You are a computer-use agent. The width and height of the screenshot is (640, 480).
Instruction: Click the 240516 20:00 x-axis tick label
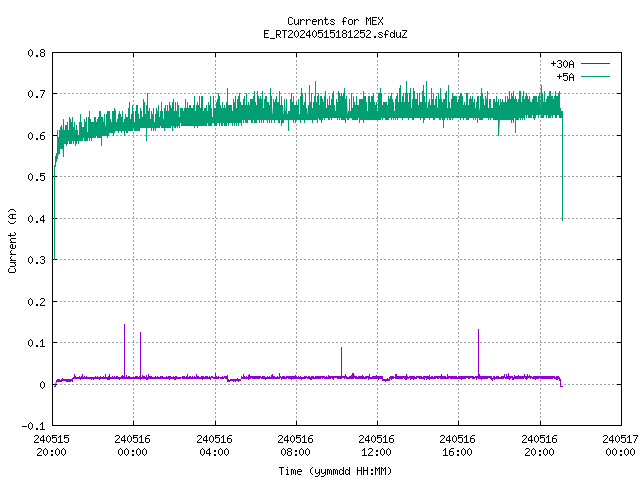point(540,446)
